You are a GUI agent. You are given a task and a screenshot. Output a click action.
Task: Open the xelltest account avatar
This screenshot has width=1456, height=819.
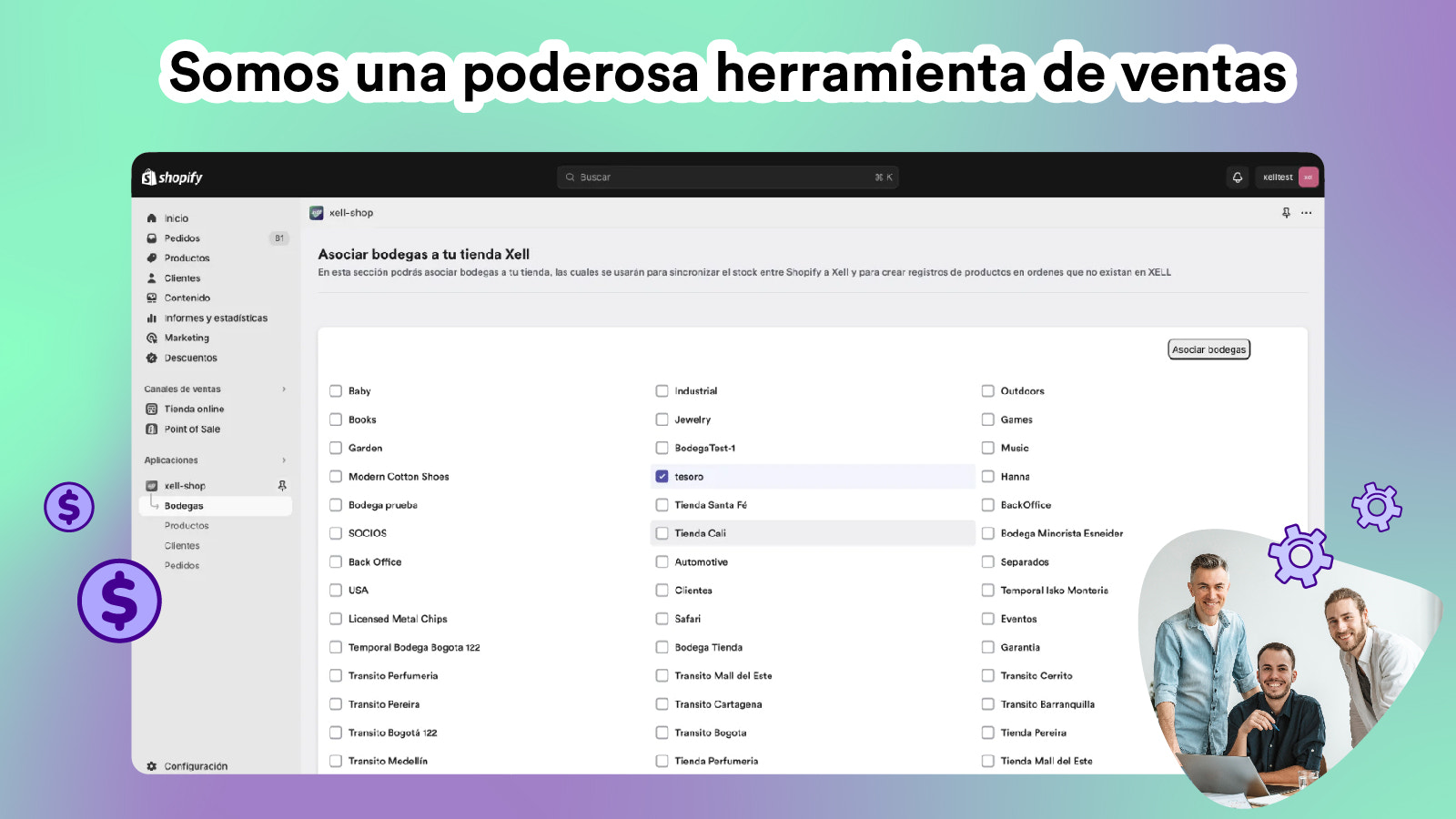1308,177
